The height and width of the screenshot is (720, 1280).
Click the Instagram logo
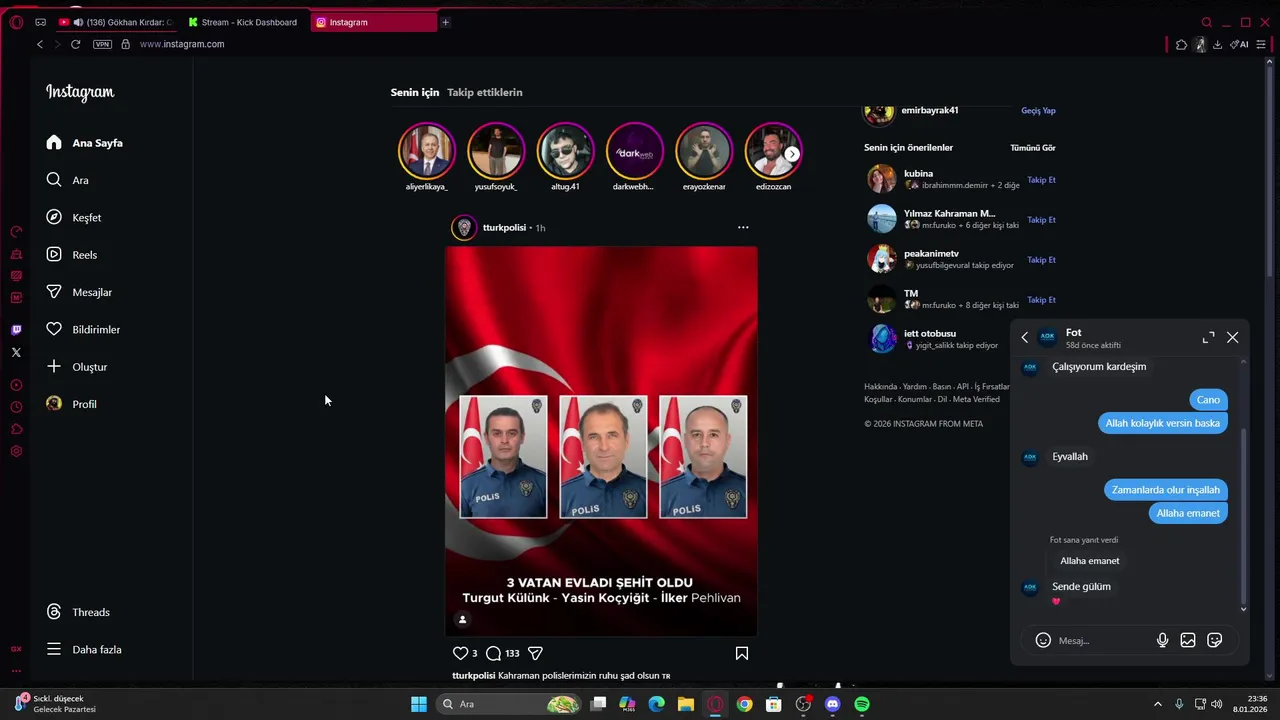80,92
